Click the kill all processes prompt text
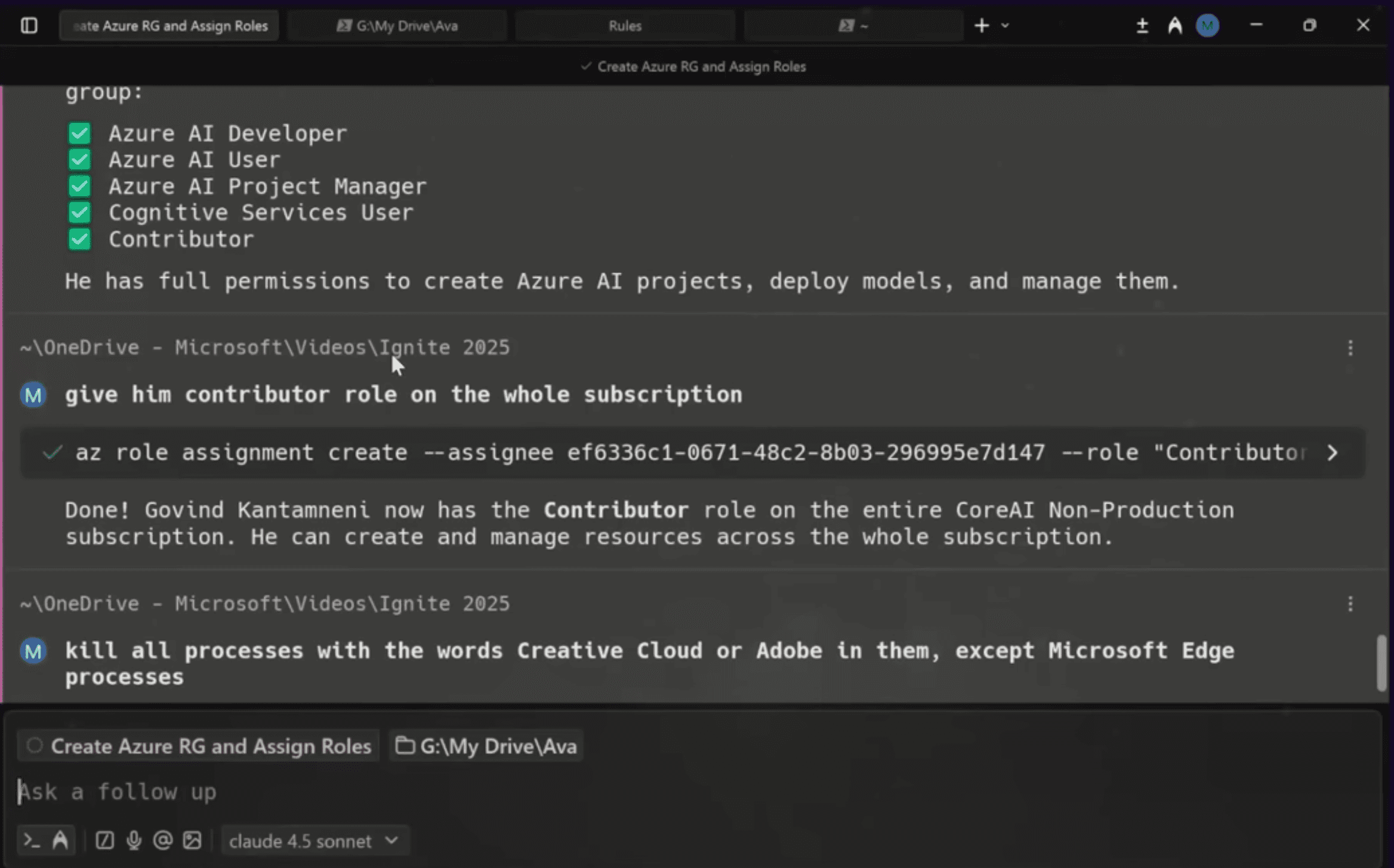Image resolution: width=1394 pixels, height=868 pixels. point(649,664)
